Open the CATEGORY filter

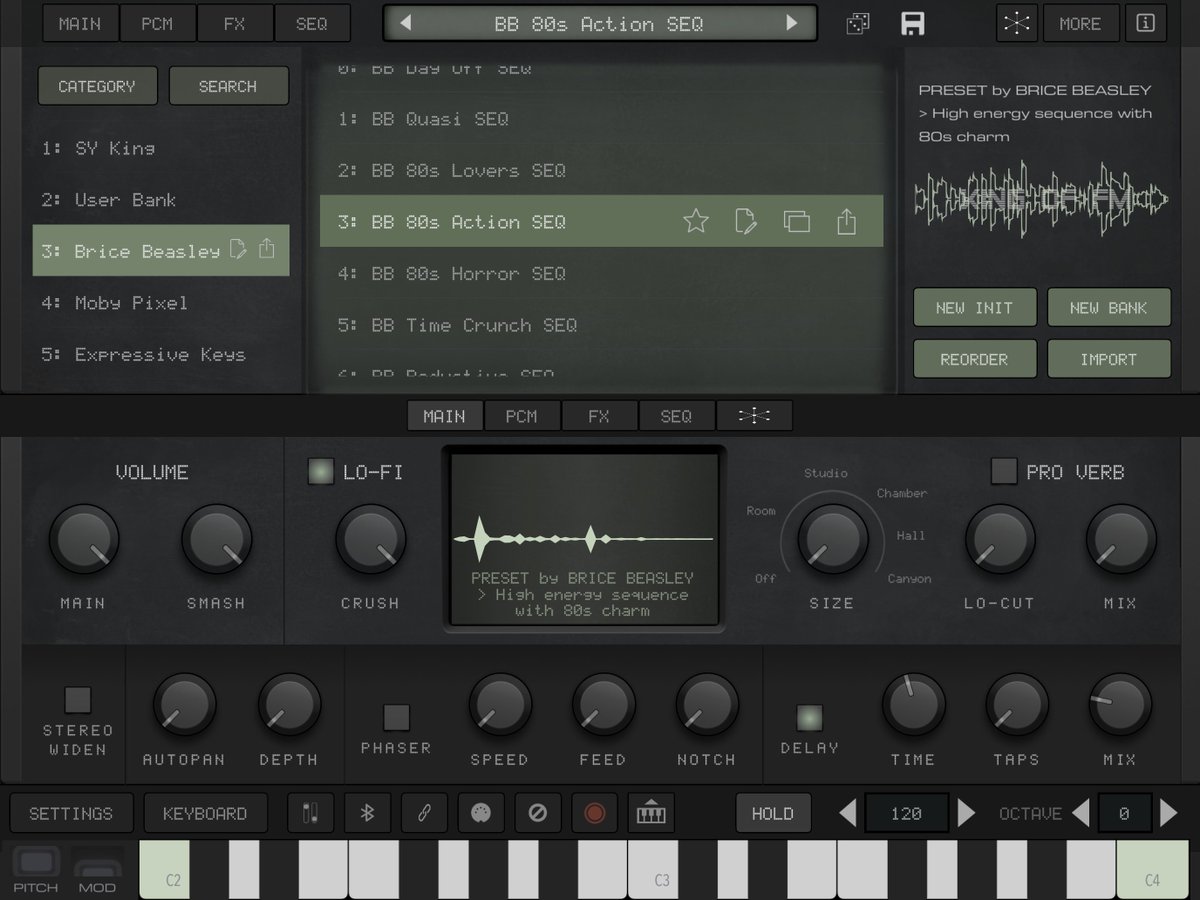tap(97, 86)
